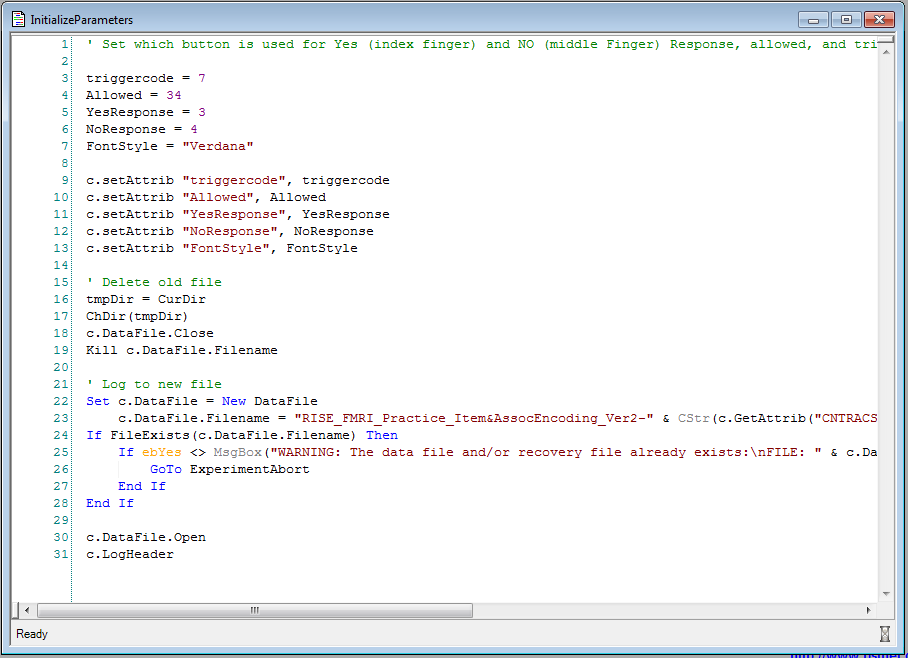Click the ebYes keyword on line 25
908x658 pixels.
pos(162,452)
